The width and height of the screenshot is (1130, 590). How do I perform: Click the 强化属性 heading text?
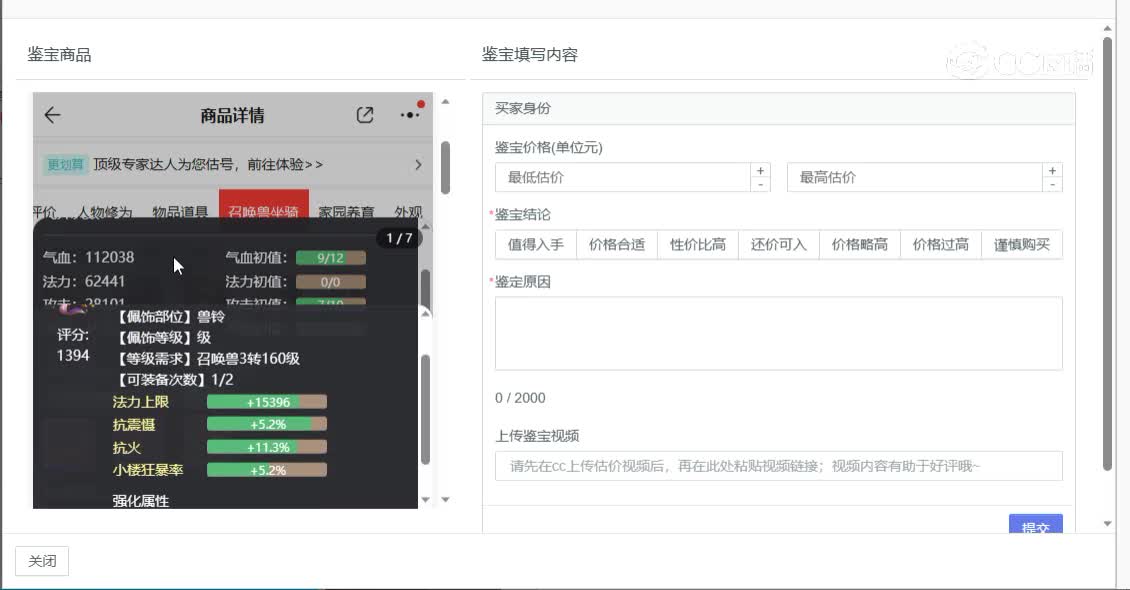[x=141, y=501]
